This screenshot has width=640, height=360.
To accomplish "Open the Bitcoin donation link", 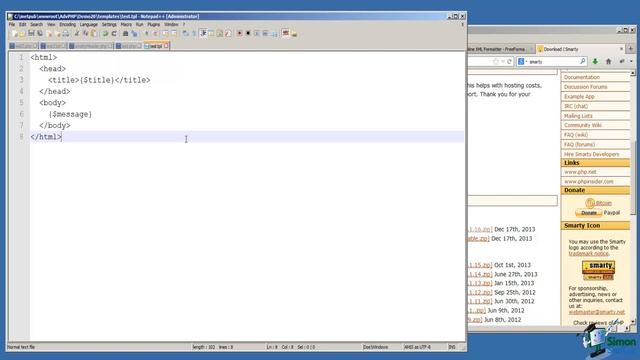I will click(x=603, y=203).
